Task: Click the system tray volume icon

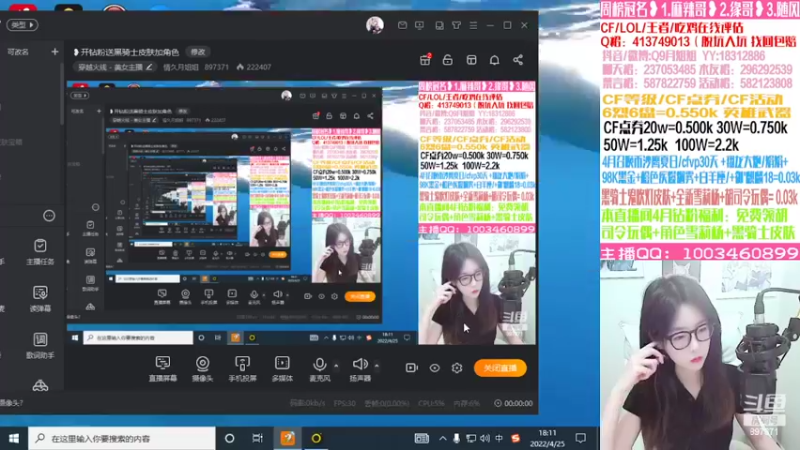Action: [x=485, y=438]
